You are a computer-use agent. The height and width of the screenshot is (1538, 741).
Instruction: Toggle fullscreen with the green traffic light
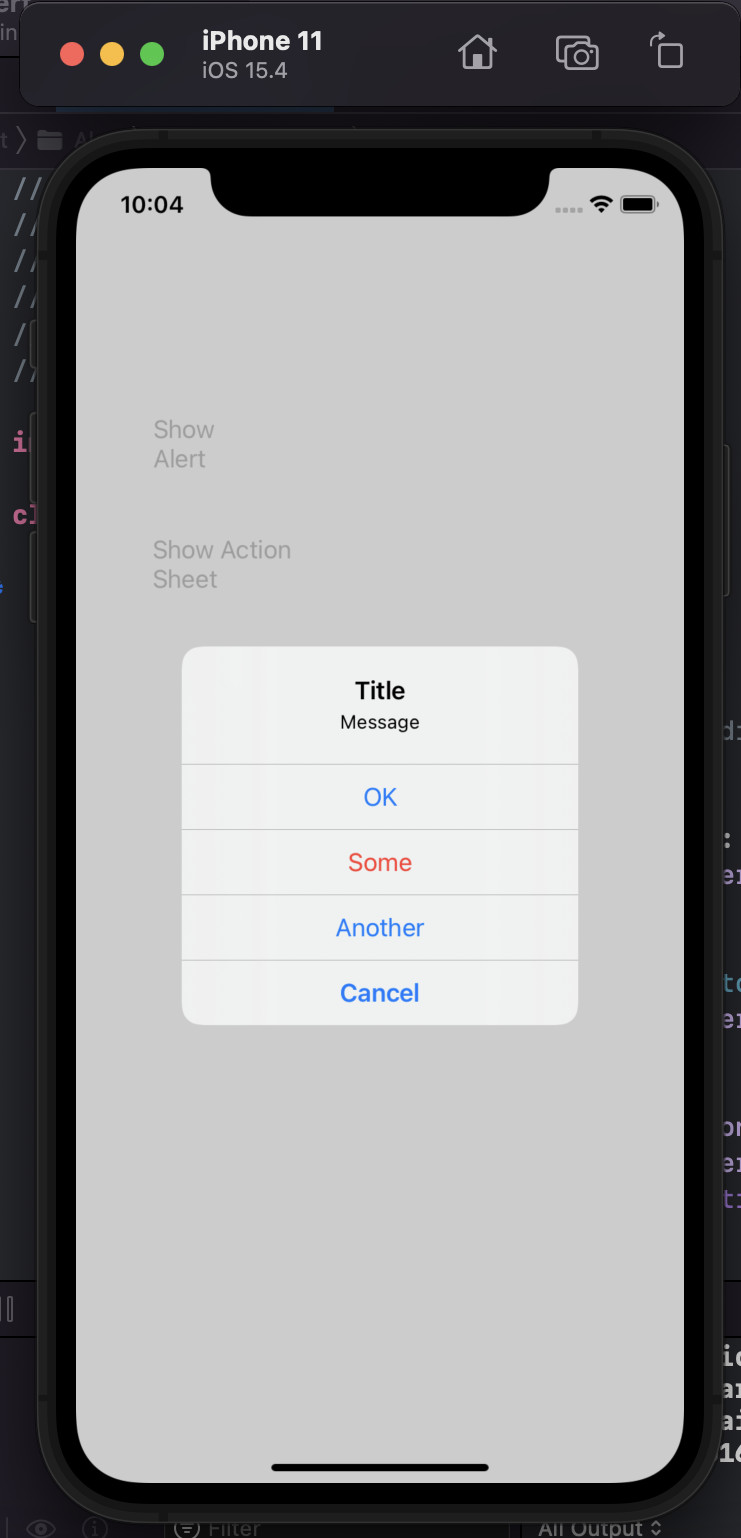(x=151, y=54)
